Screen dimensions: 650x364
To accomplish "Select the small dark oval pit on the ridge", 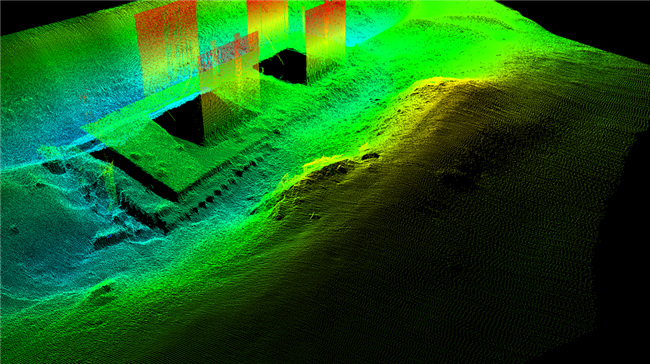I will (370, 156).
